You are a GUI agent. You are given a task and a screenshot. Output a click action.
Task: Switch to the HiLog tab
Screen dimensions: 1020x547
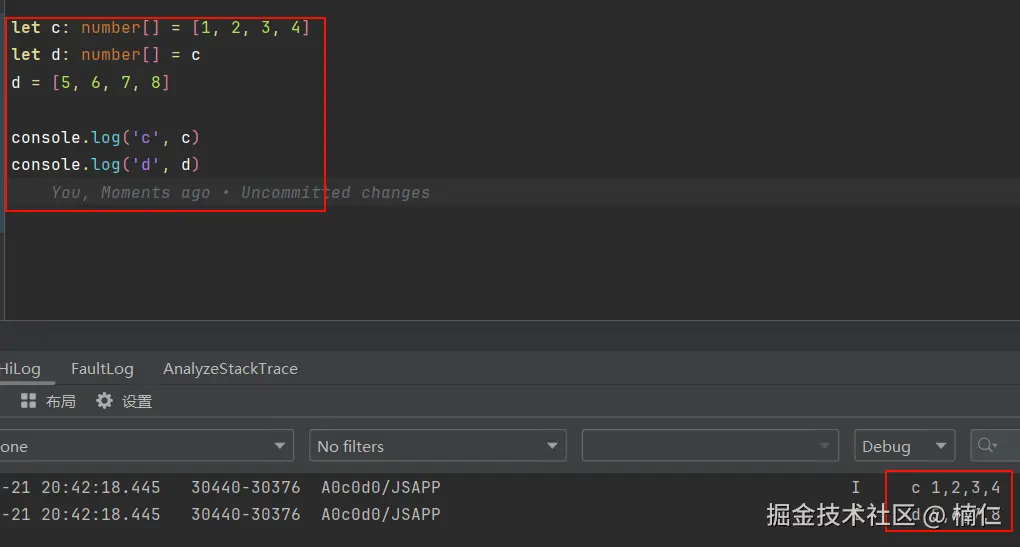coord(20,369)
